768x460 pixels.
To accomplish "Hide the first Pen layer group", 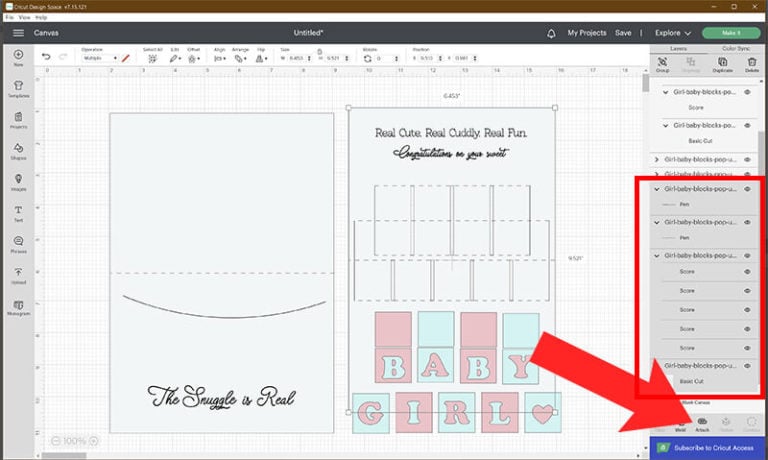I will tap(747, 189).
